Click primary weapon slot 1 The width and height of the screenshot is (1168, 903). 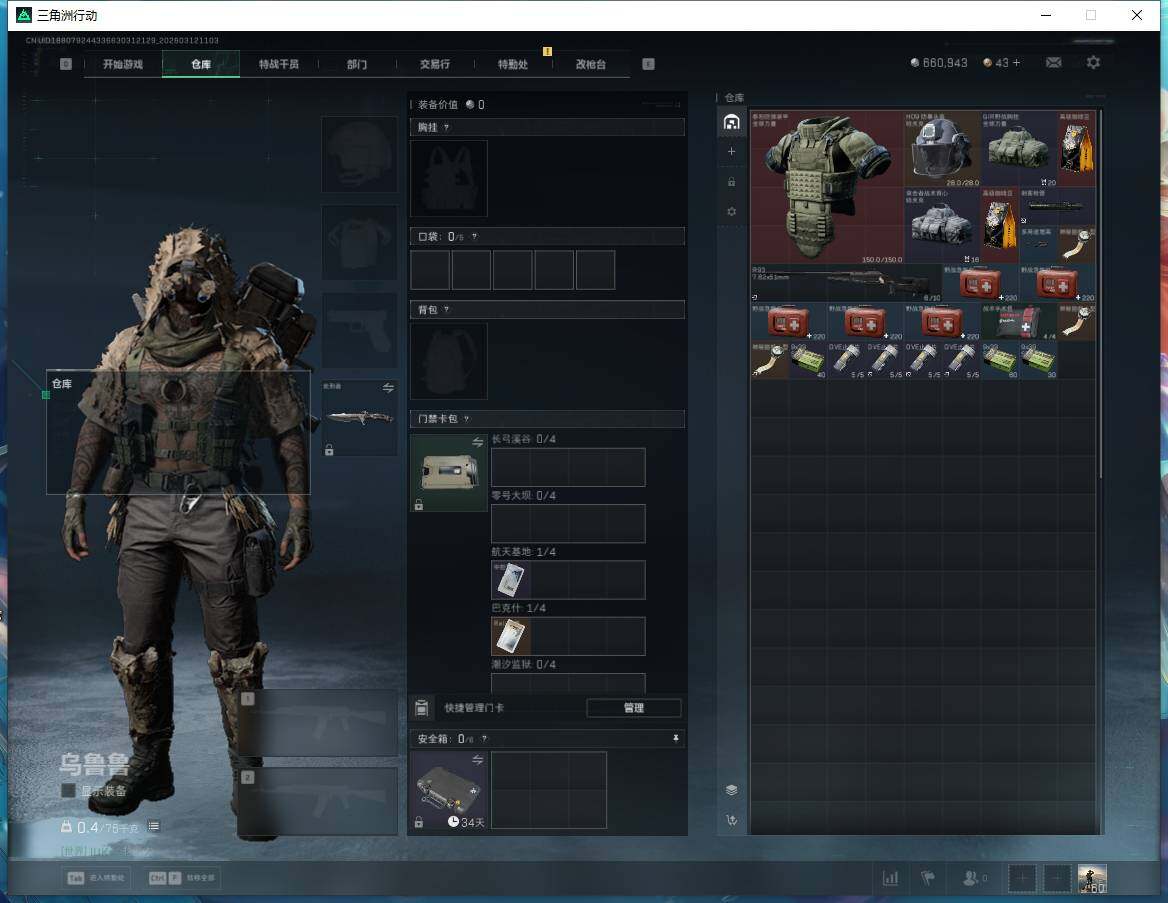[x=318, y=723]
